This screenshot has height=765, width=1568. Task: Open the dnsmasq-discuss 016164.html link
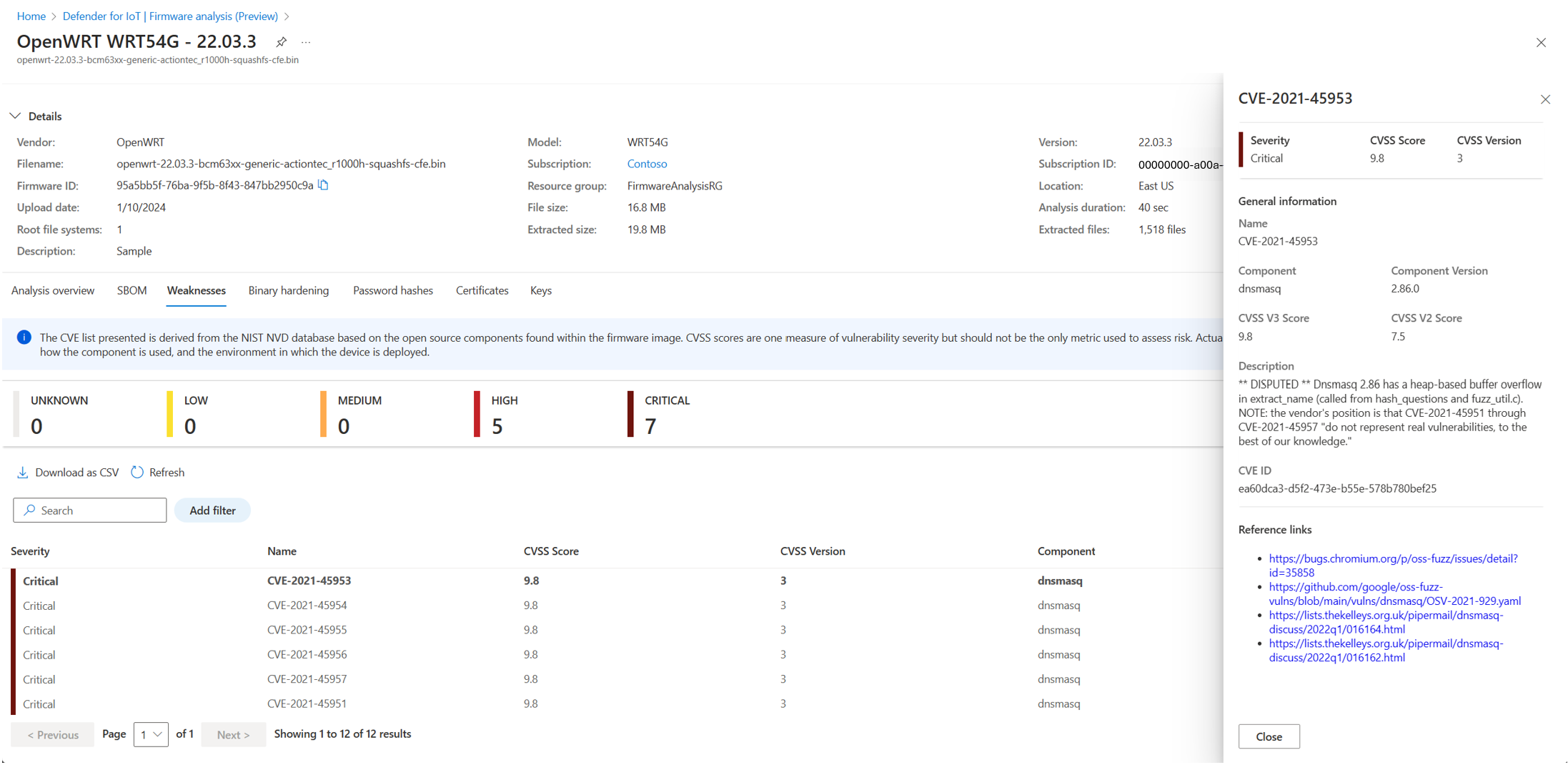(x=1386, y=622)
